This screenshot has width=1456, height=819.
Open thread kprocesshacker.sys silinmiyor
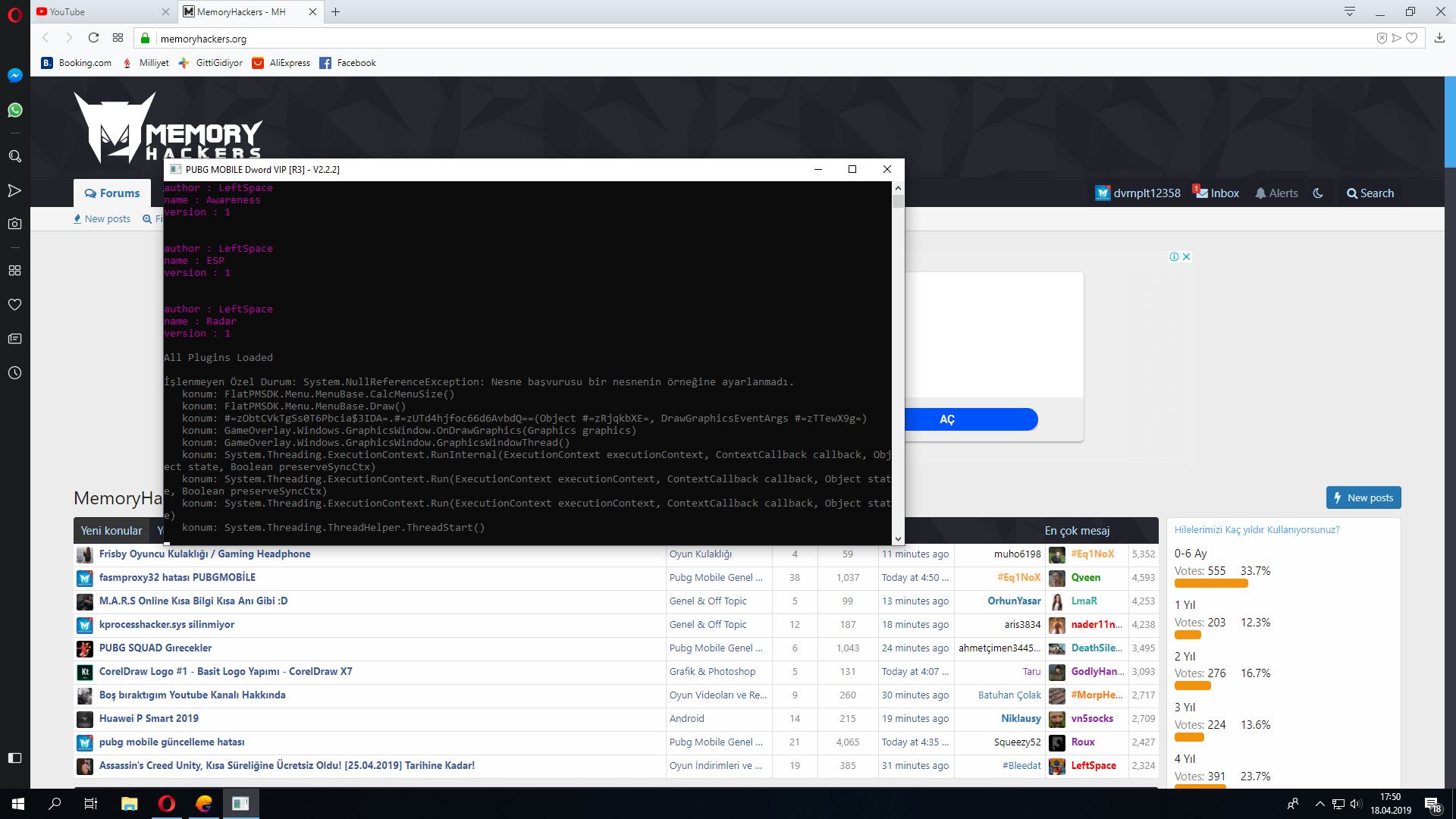[167, 625]
